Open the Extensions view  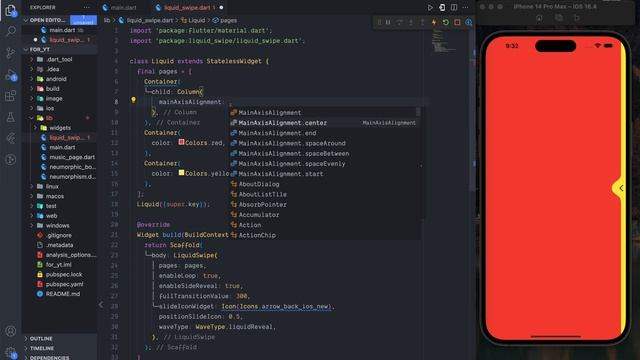[x=11, y=96]
